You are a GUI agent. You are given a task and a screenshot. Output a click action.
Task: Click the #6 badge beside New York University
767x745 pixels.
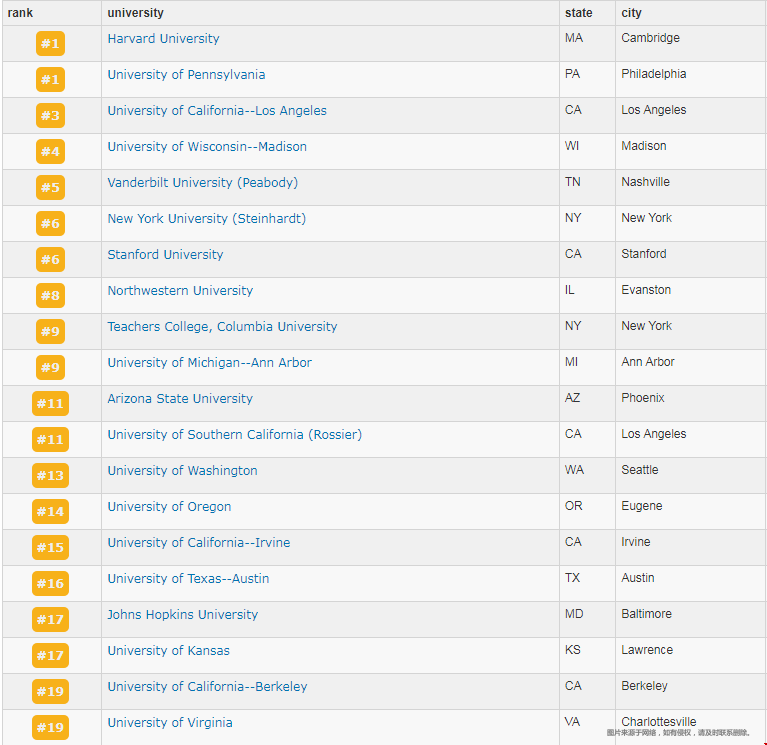point(50,224)
